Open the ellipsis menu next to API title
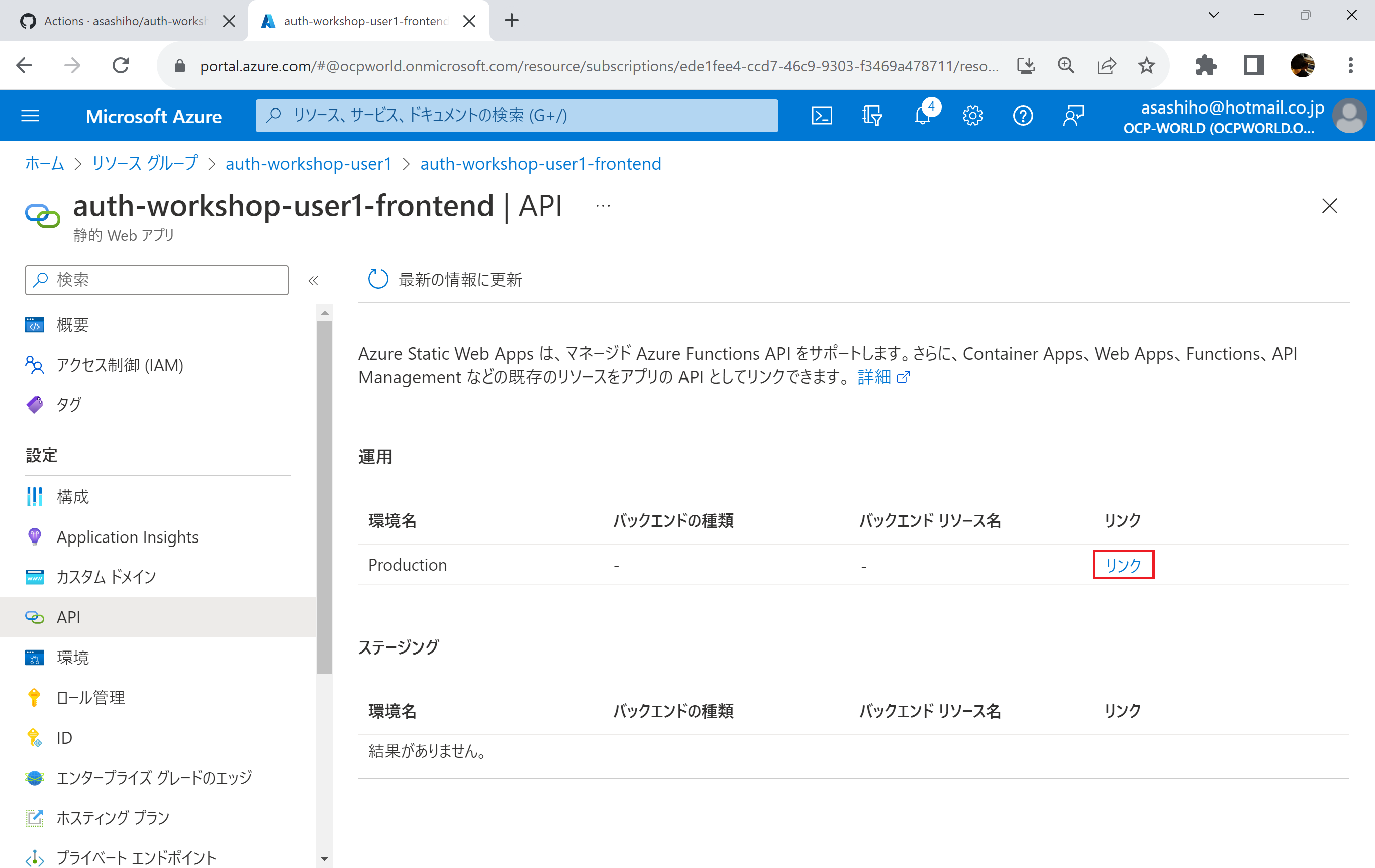The height and width of the screenshot is (868, 1375). [x=603, y=205]
